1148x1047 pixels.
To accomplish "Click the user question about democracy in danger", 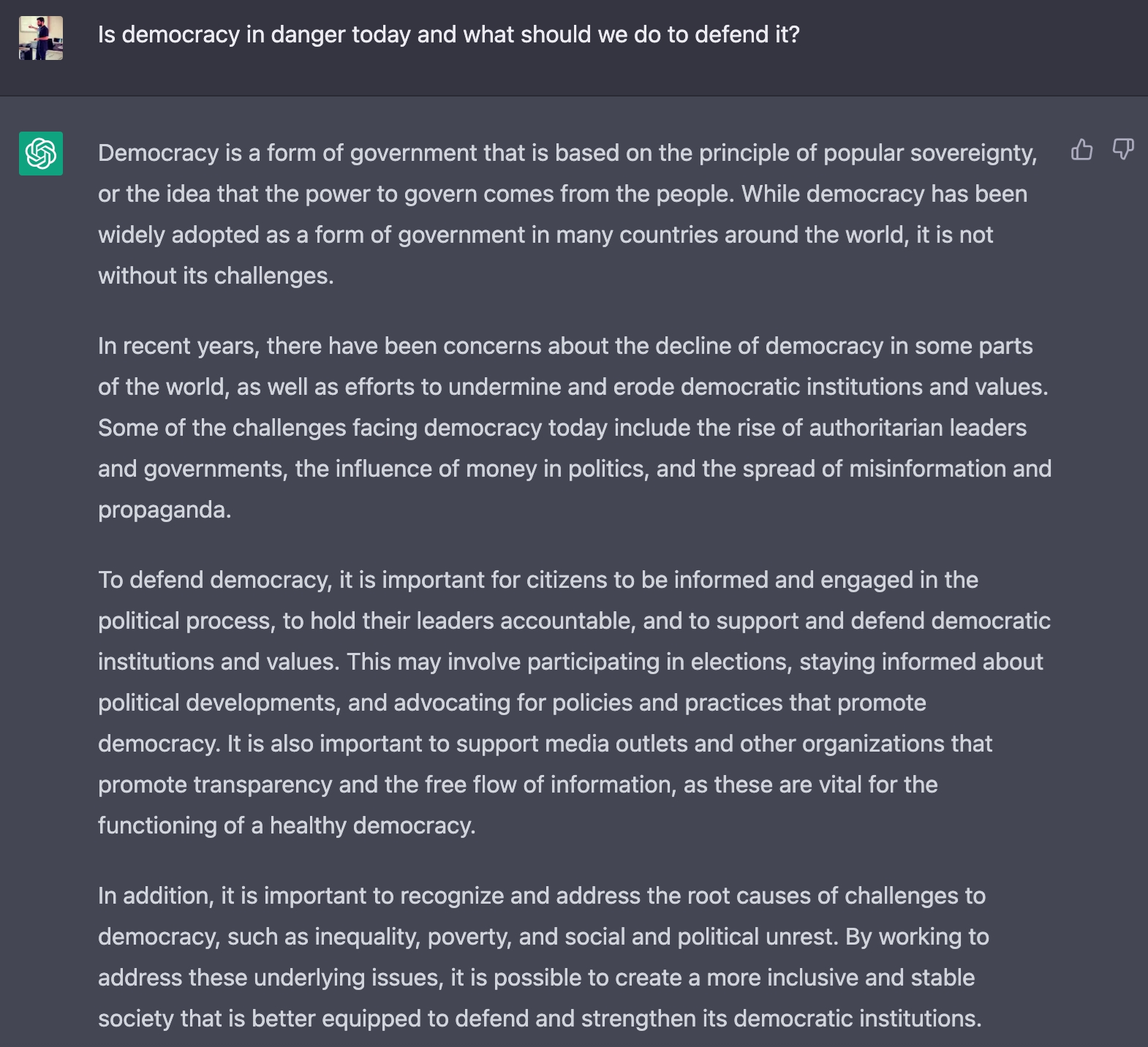I will click(449, 34).
